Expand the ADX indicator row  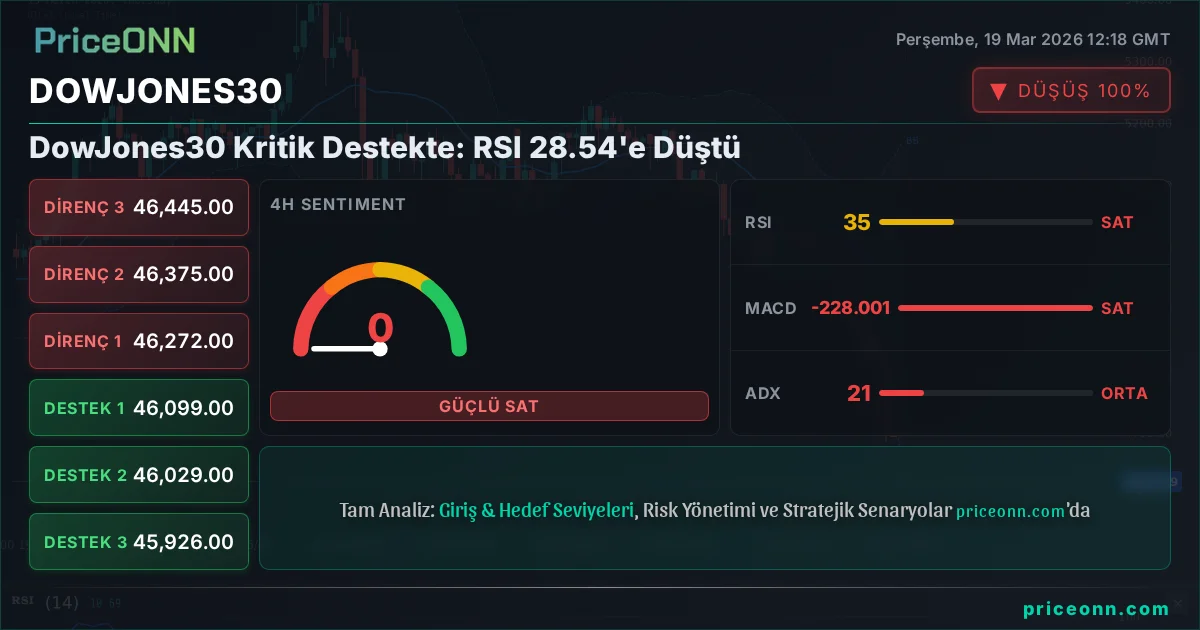pos(950,393)
